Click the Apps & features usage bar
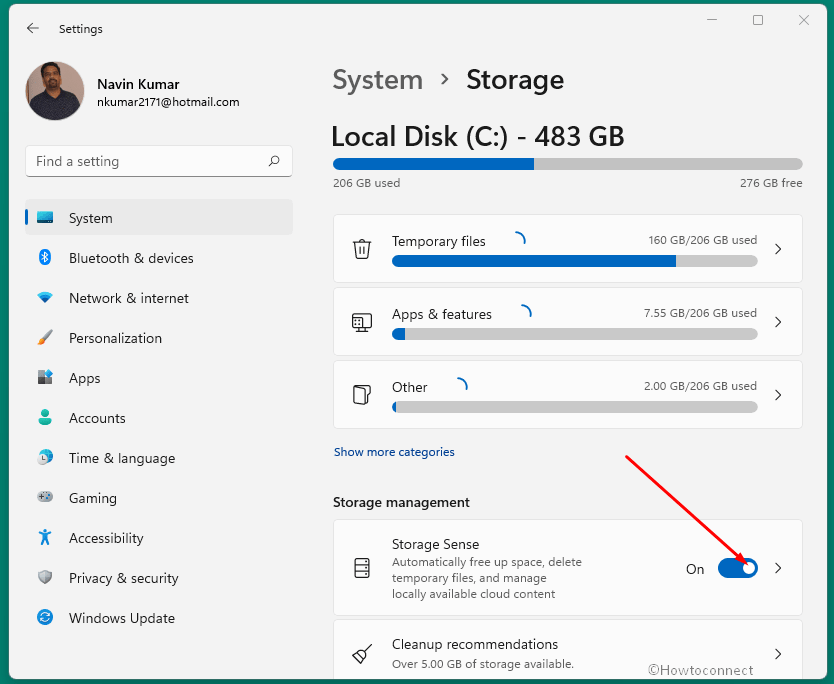834x684 pixels. pyautogui.click(x=574, y=334)
